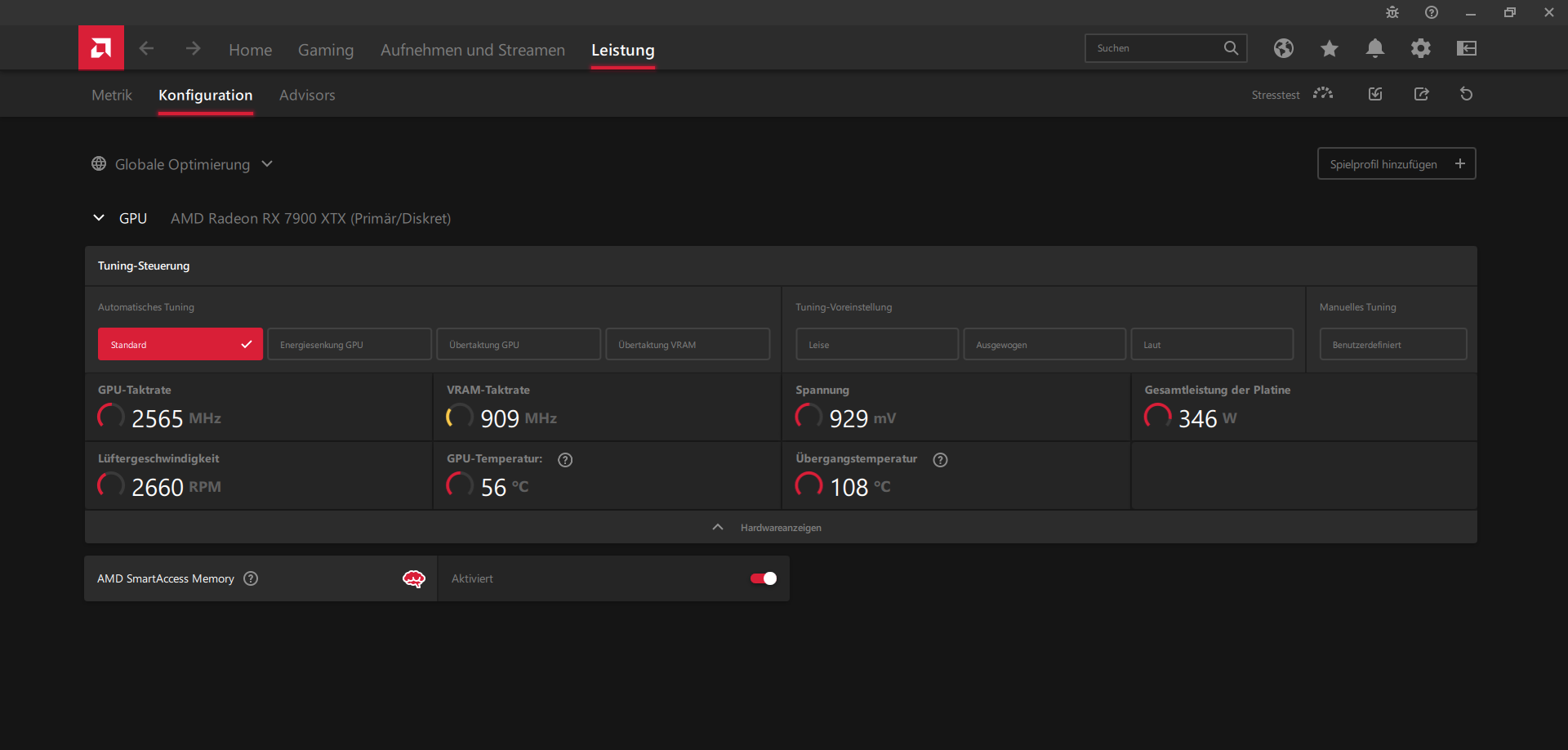
Task: Click the VRAM-Taktrate 909 MHz gauge
Action: pos(460,417)
